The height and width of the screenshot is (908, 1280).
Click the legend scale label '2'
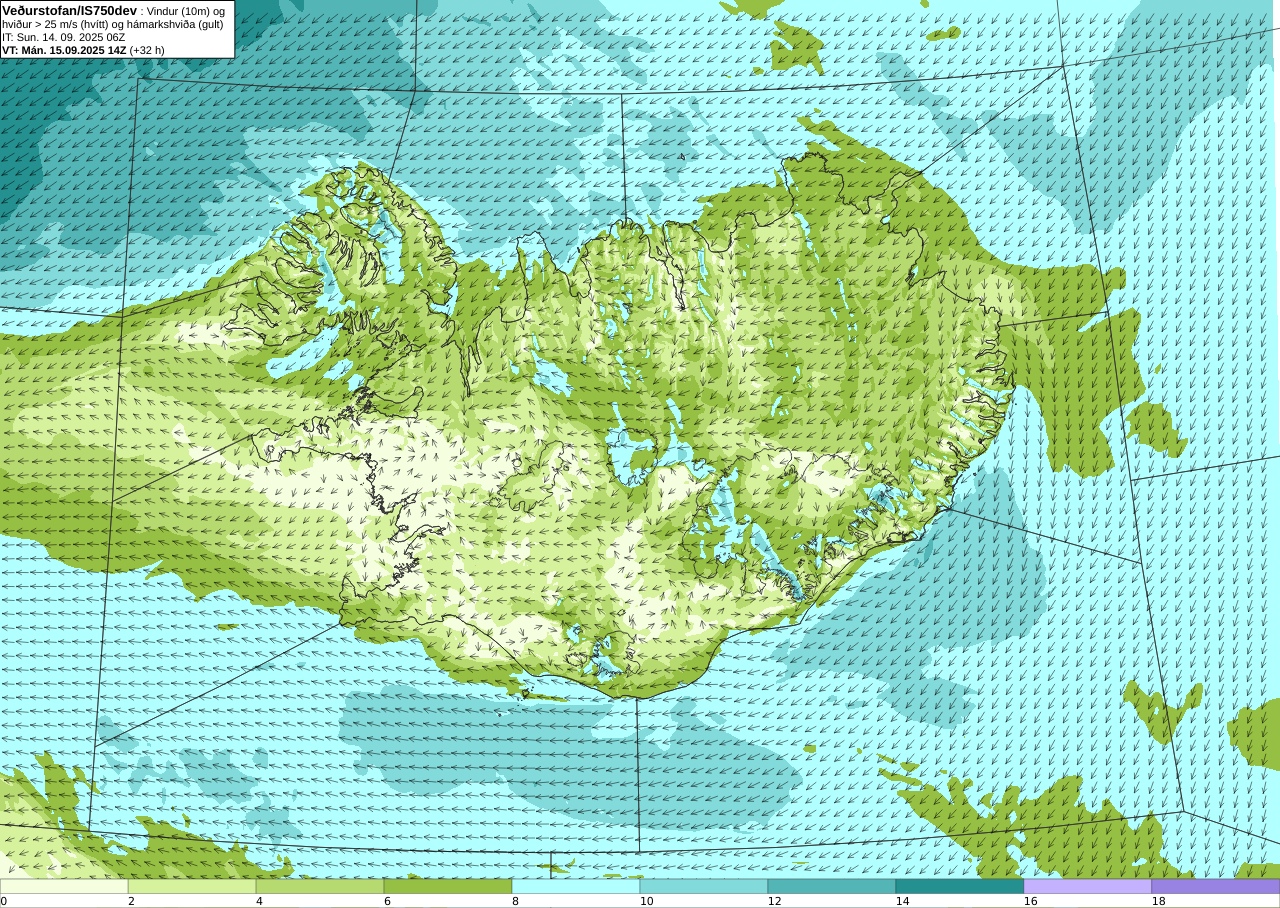[131, 901]
